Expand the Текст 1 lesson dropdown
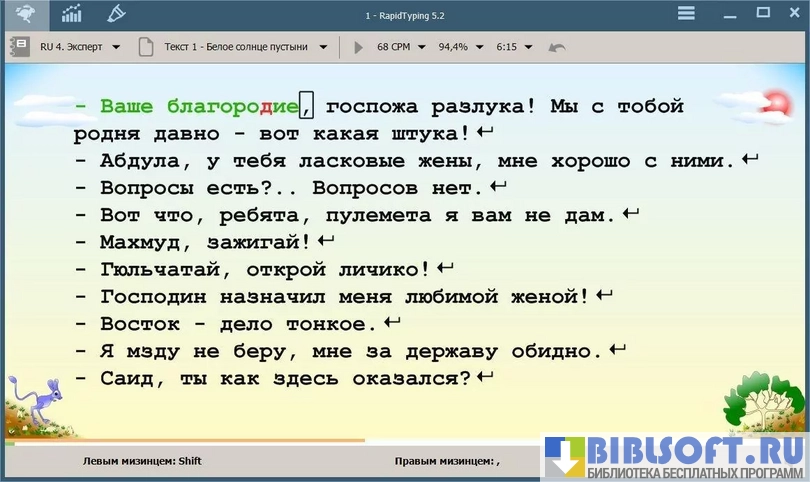This screenshot has height=482, width=810. tap(246, 47)
